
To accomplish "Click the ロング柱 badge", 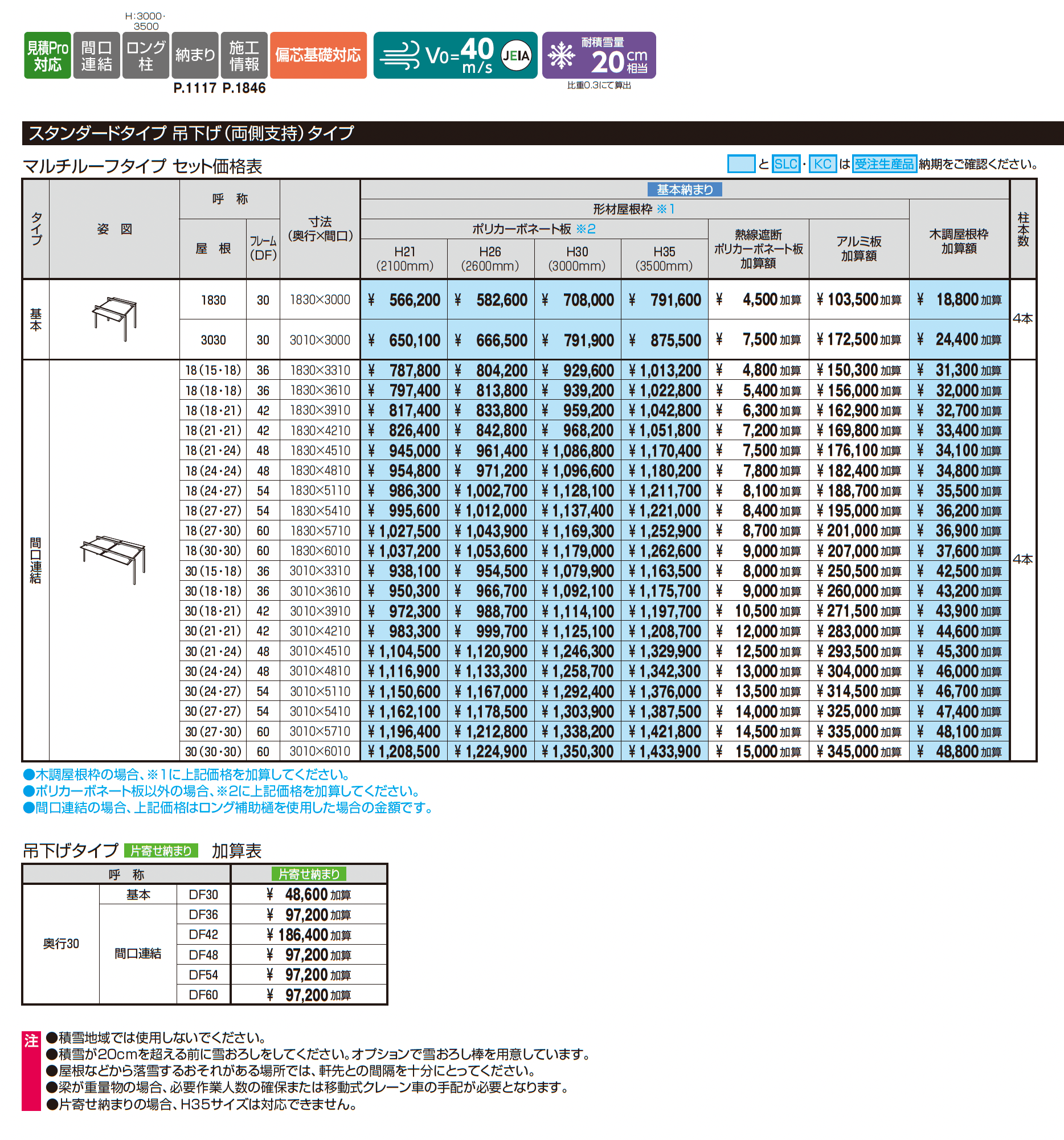I will [146, 55].
